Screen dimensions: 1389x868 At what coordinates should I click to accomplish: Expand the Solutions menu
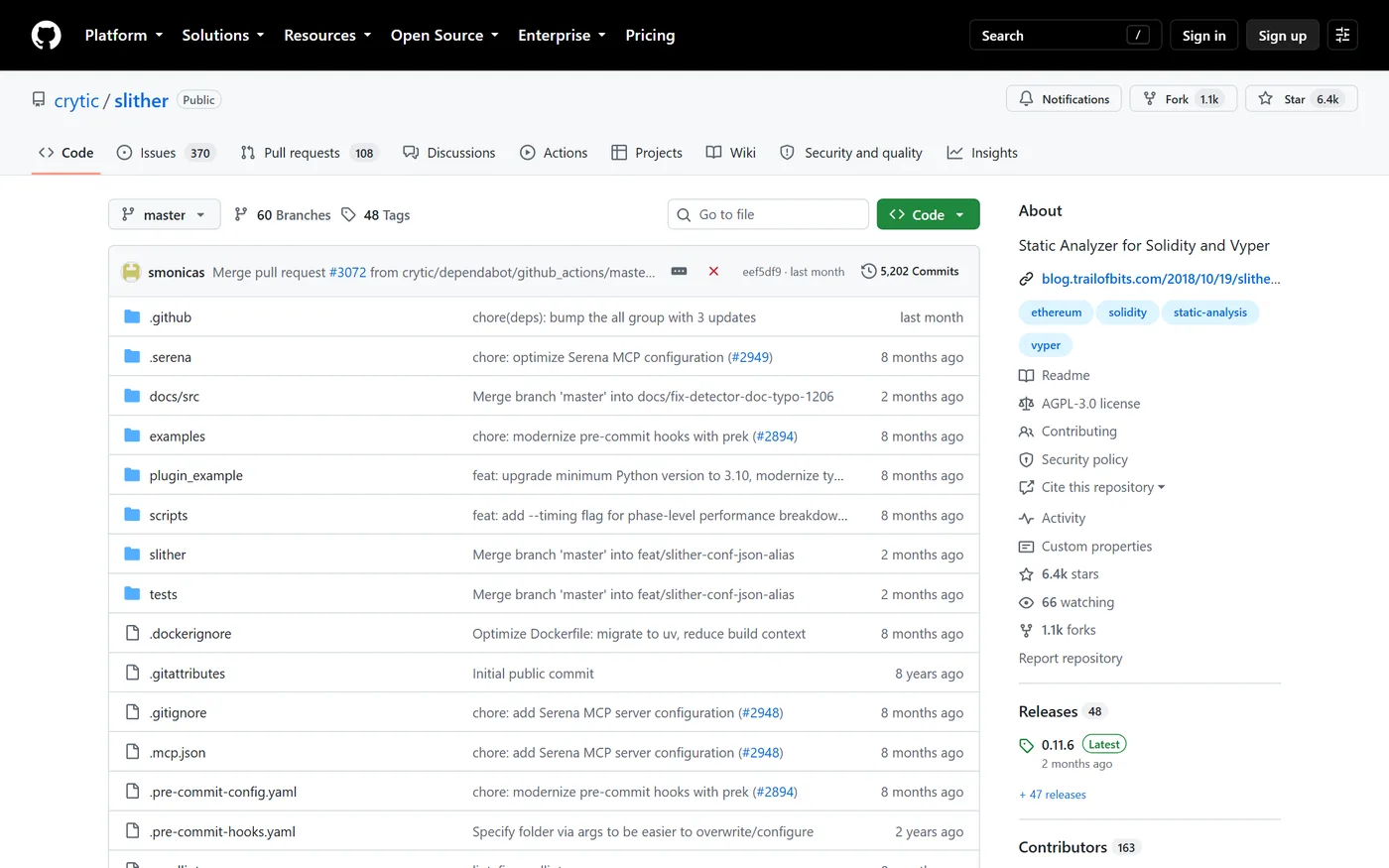pos(223,35)
